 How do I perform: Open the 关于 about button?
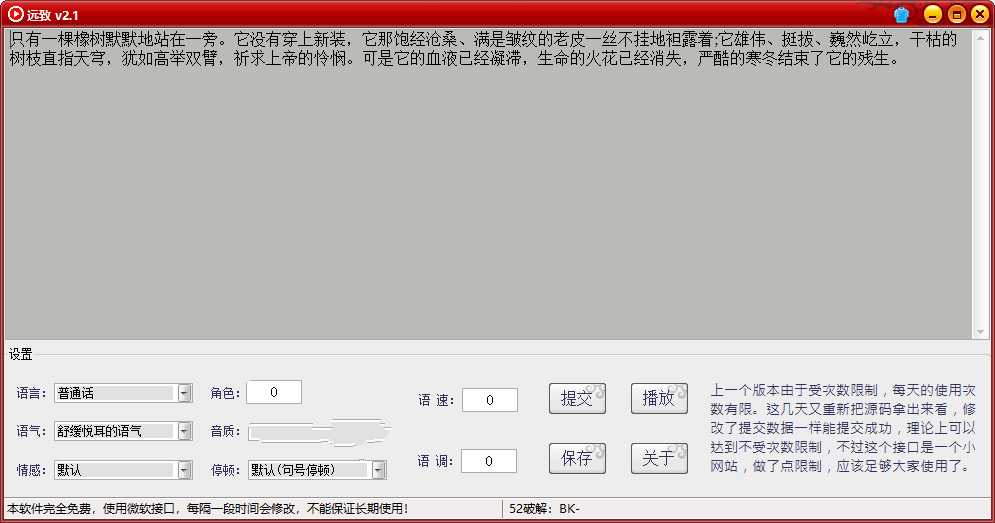coord(659,458)
